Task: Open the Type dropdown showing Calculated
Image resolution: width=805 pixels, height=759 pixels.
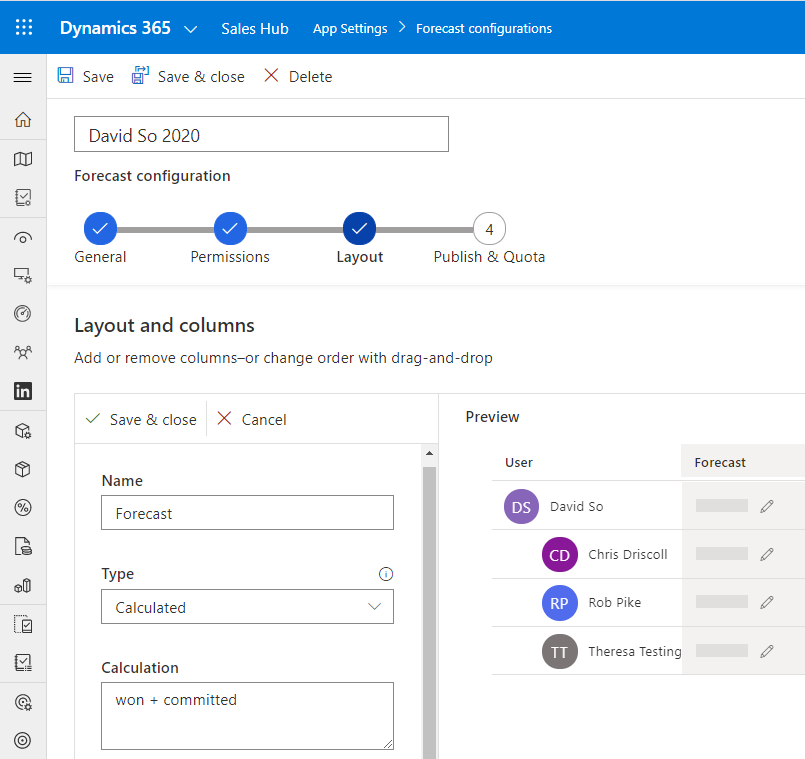Action: click(x=247, y=607)
